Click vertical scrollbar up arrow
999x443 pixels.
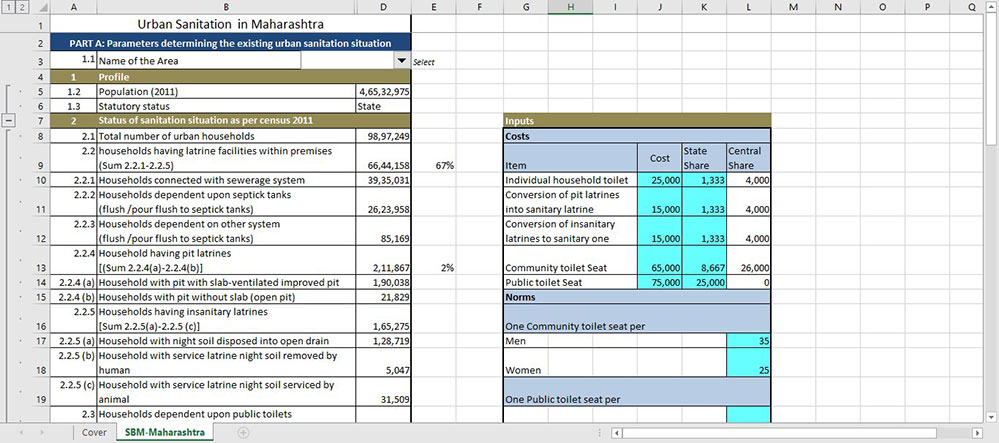point(992,8)
